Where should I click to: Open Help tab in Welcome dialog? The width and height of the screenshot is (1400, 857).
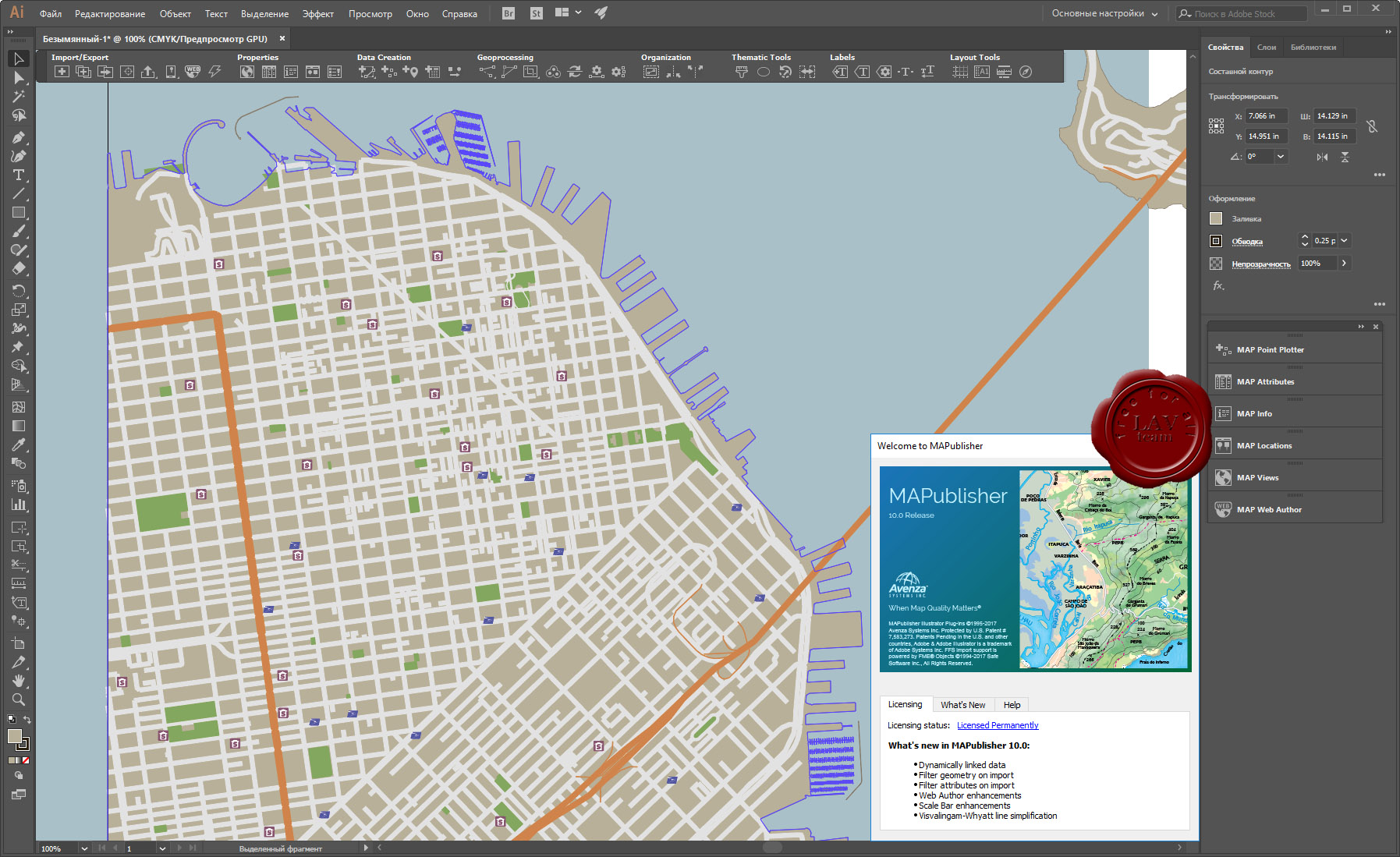click(x=1012, y=705)
